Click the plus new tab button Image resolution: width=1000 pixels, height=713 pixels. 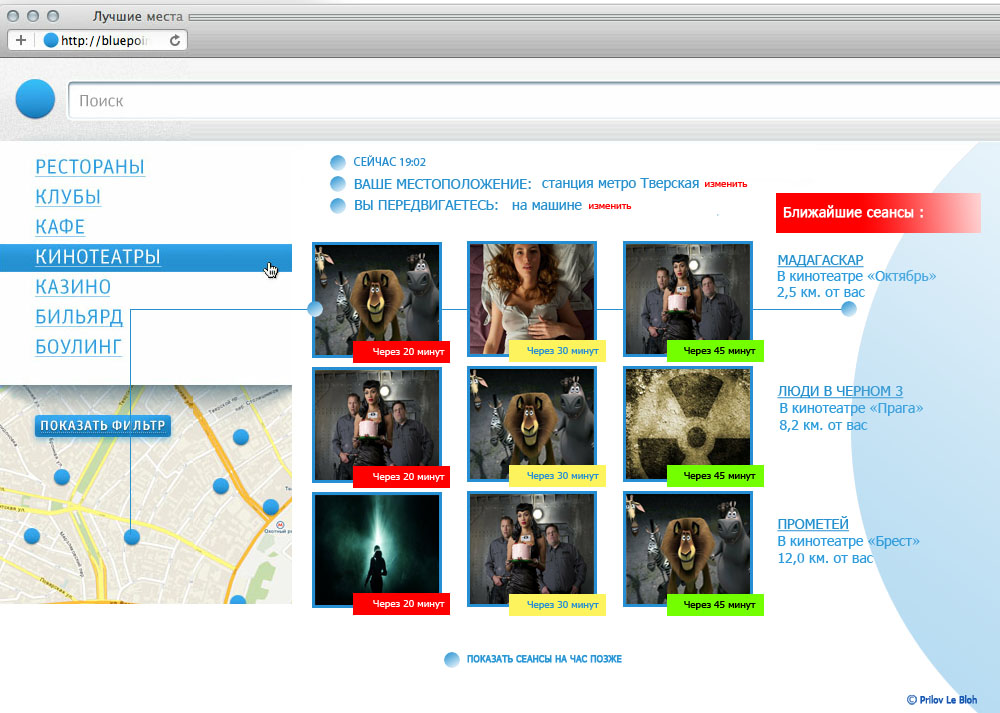(21, 41)
